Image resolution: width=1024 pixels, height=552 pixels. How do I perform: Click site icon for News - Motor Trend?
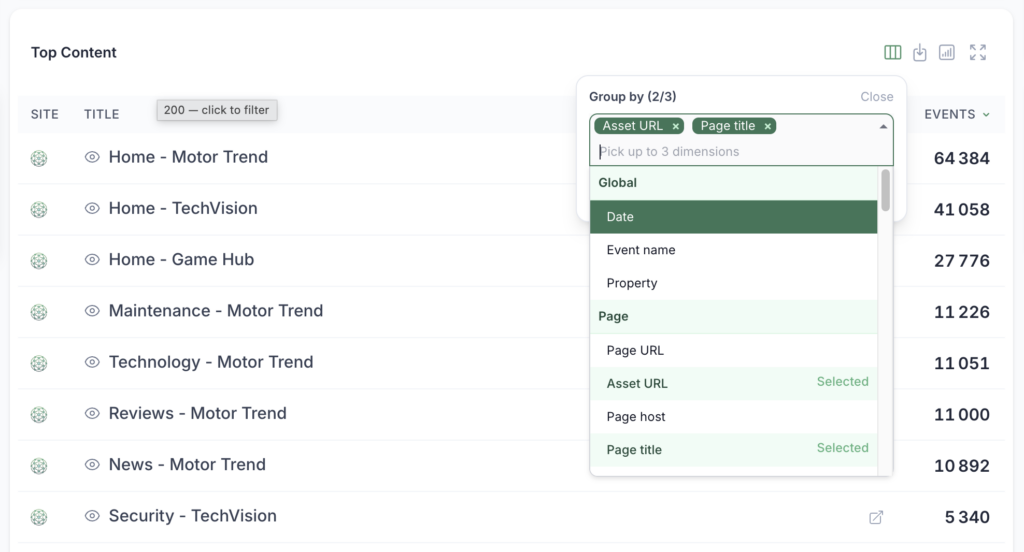pyautogui.click(x=39, y=465)
